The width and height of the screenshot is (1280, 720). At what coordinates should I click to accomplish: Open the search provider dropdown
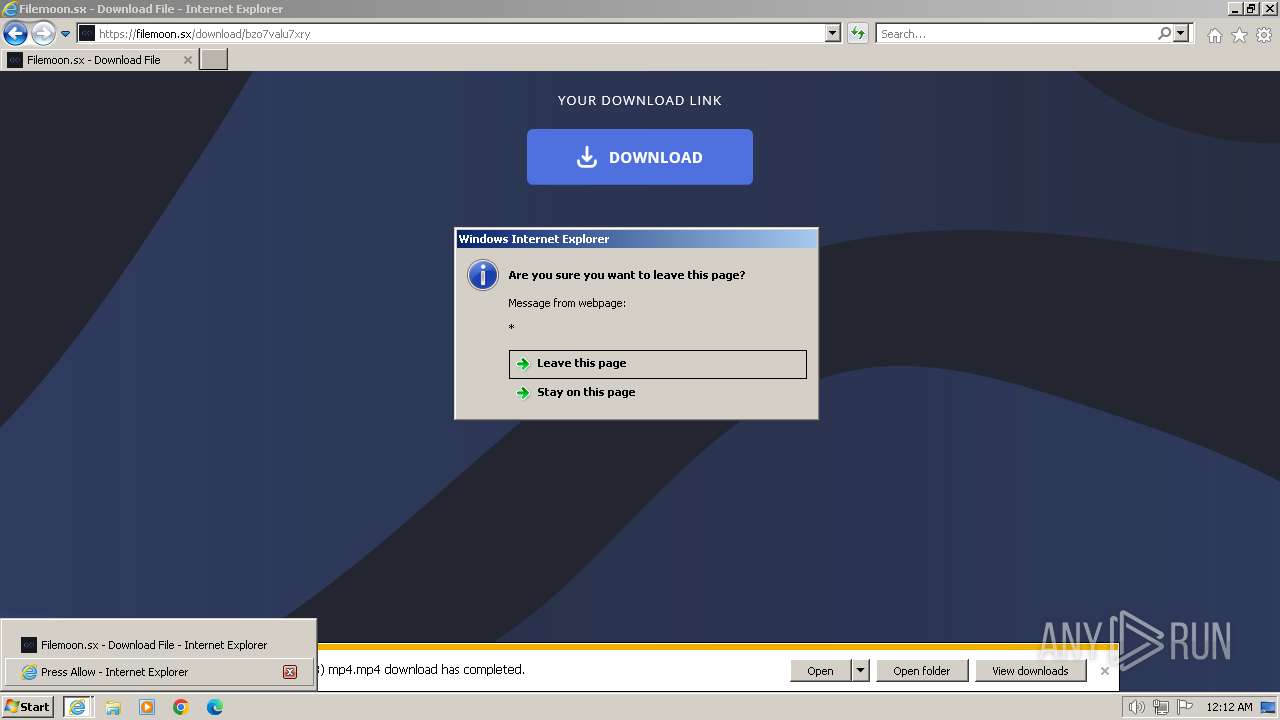point(1181,34)
